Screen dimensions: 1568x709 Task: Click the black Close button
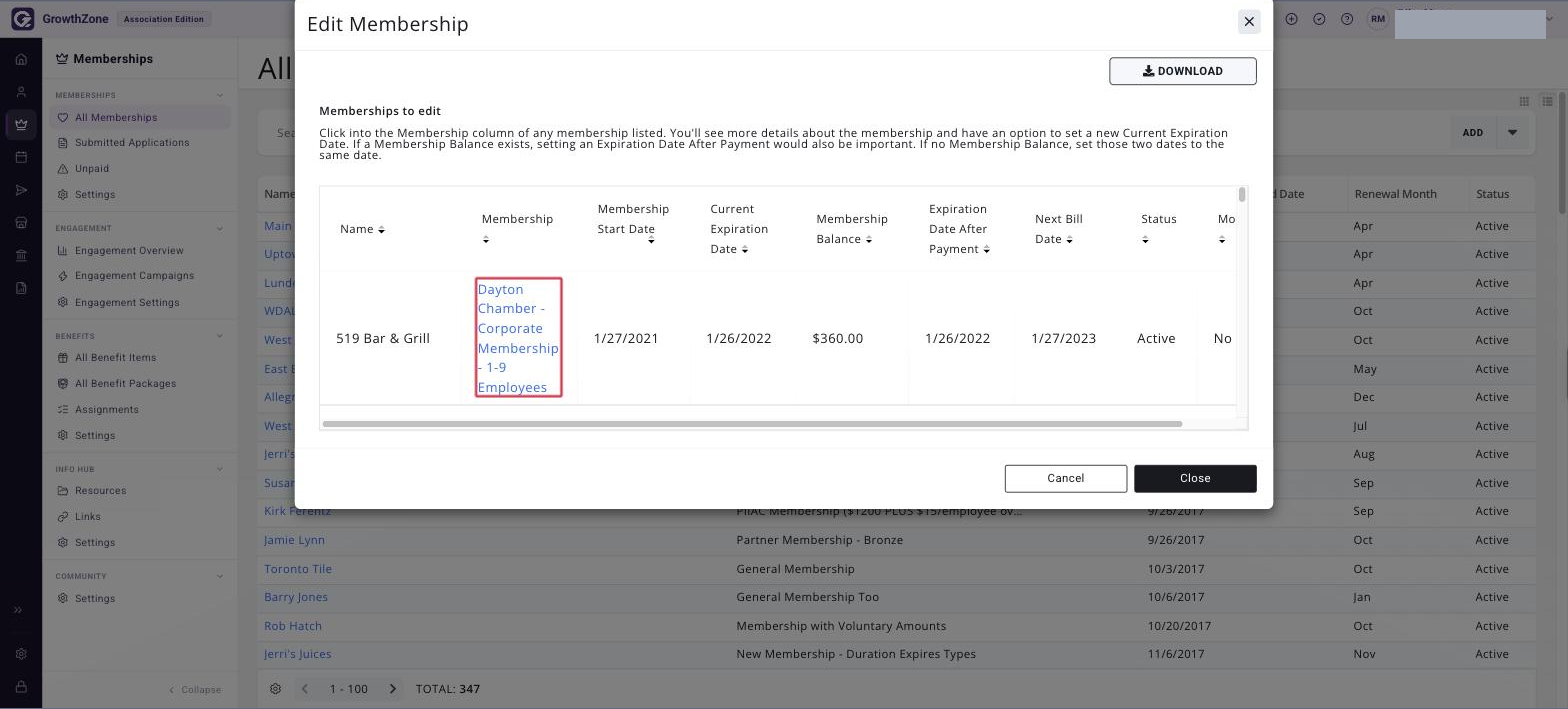click(x=1195, y=478)
